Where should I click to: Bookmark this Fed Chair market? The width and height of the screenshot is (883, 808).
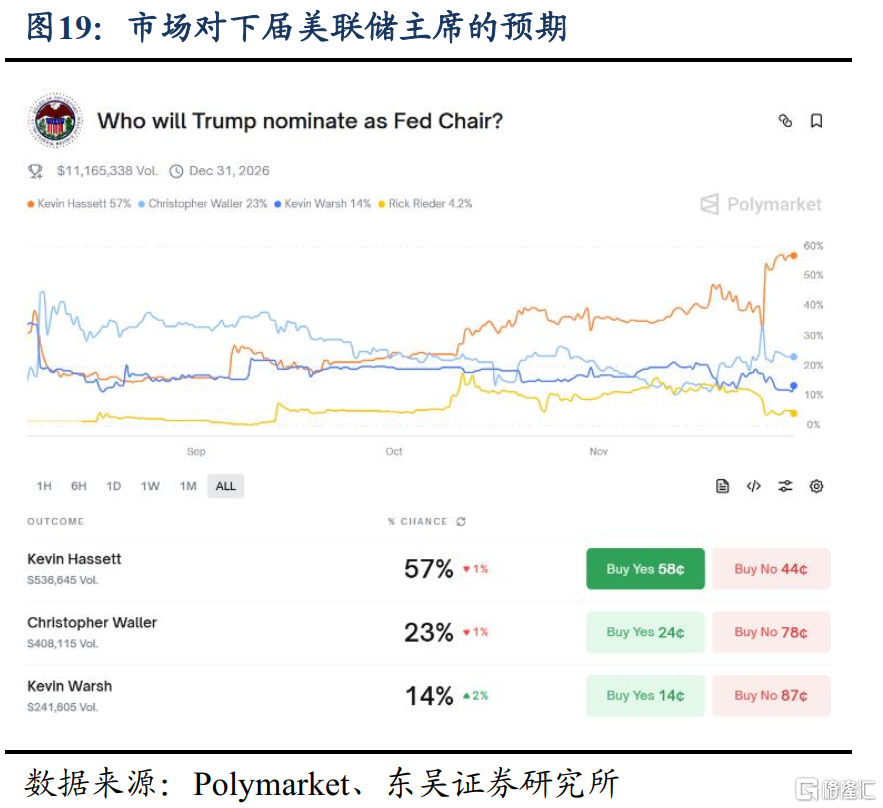click(x=816, y=121)
